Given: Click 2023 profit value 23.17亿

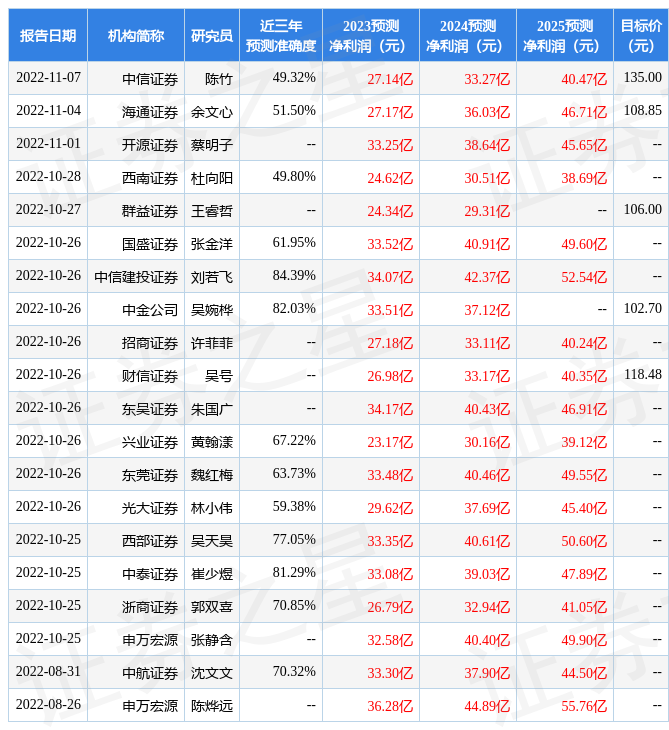Looking at the screenshot, I should point(390,443).
